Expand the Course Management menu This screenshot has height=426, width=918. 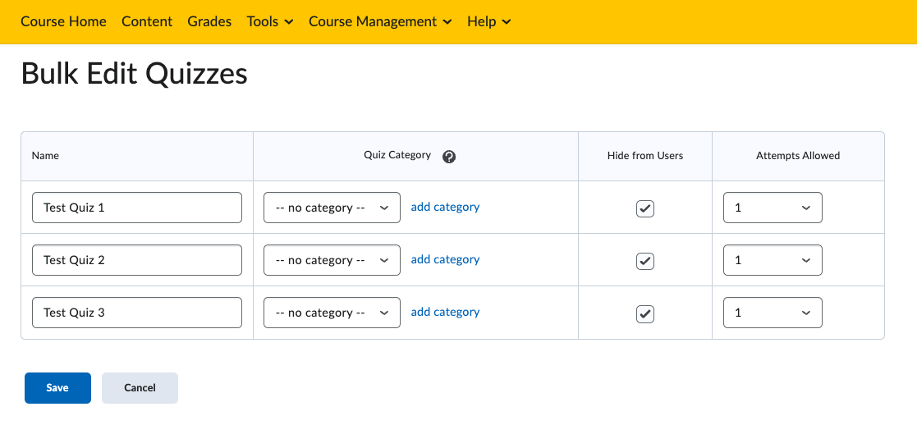[381, 22]
